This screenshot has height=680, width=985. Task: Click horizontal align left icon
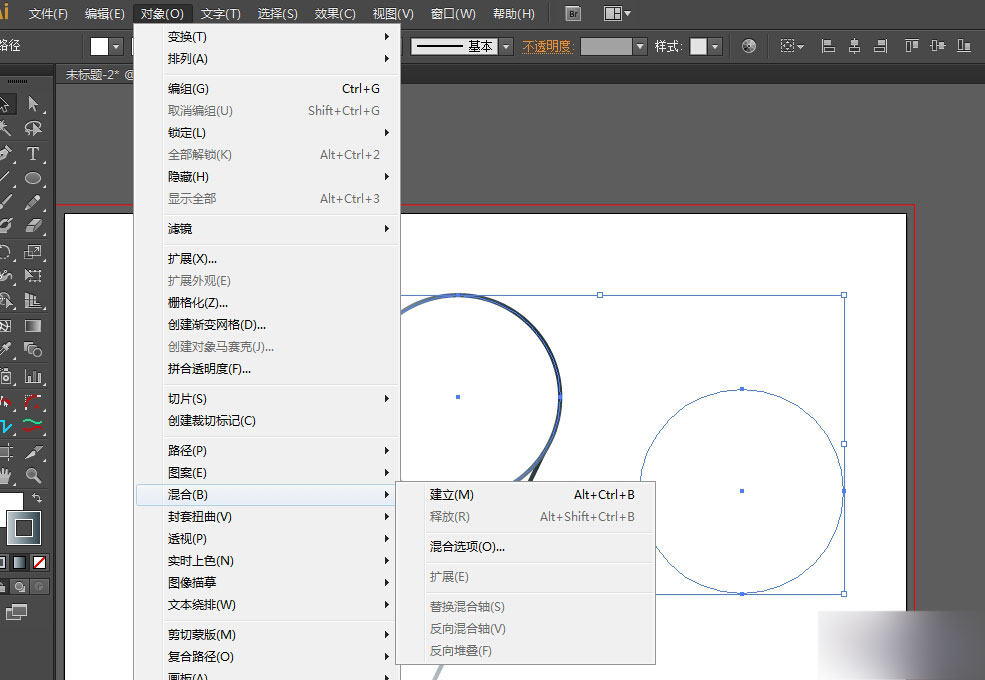pyautogui.click(x=829, y=46)
